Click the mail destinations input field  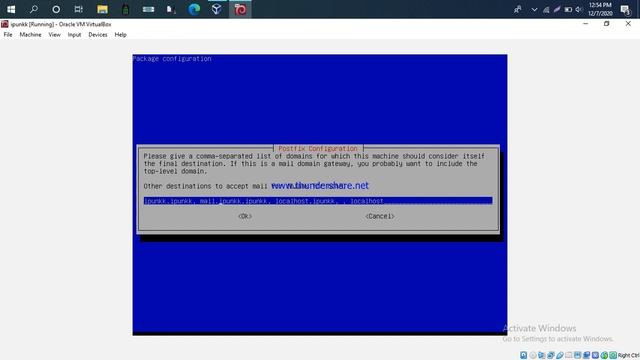tap(318, 201)
